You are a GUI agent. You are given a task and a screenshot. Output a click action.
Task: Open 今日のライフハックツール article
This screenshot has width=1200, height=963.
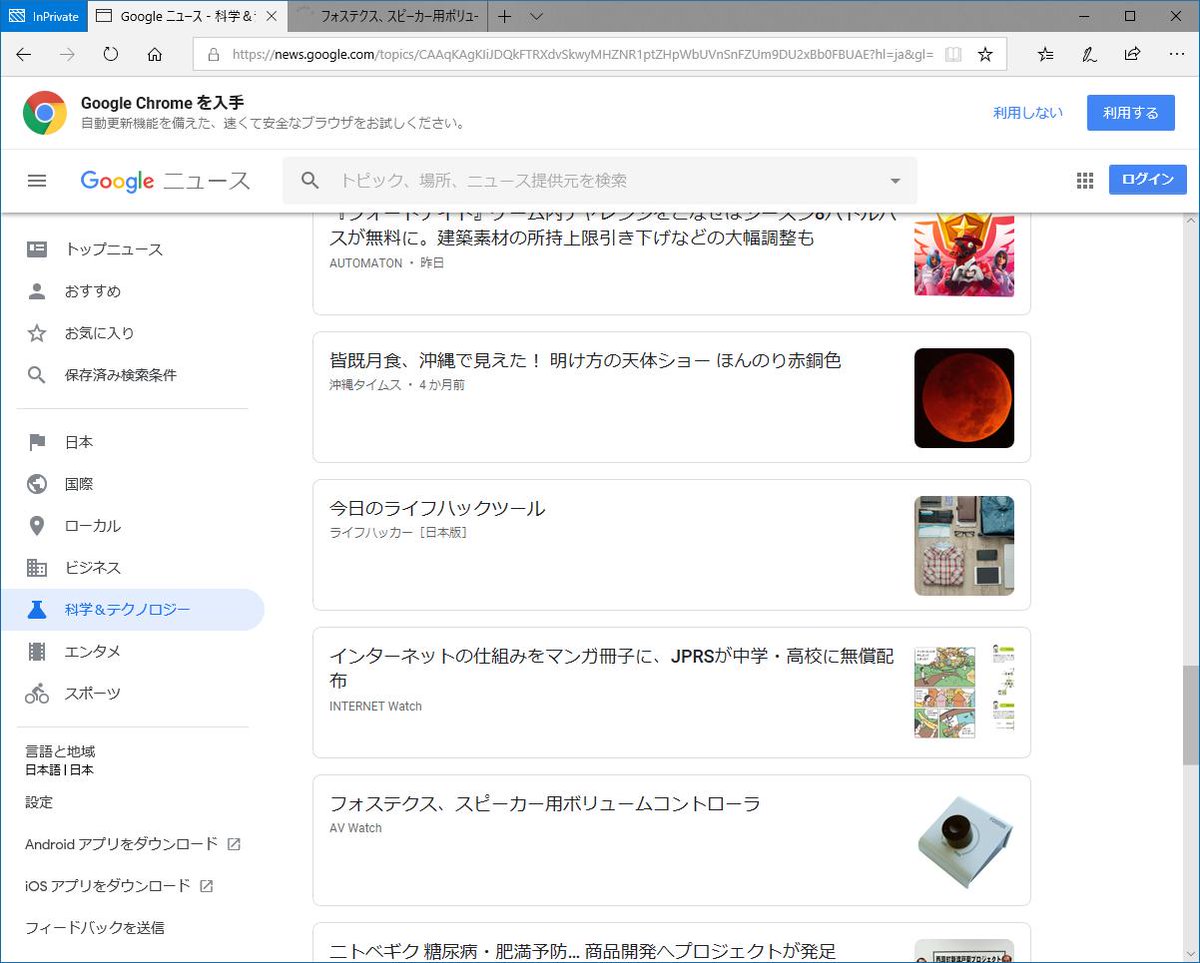[x=437, y=508]
